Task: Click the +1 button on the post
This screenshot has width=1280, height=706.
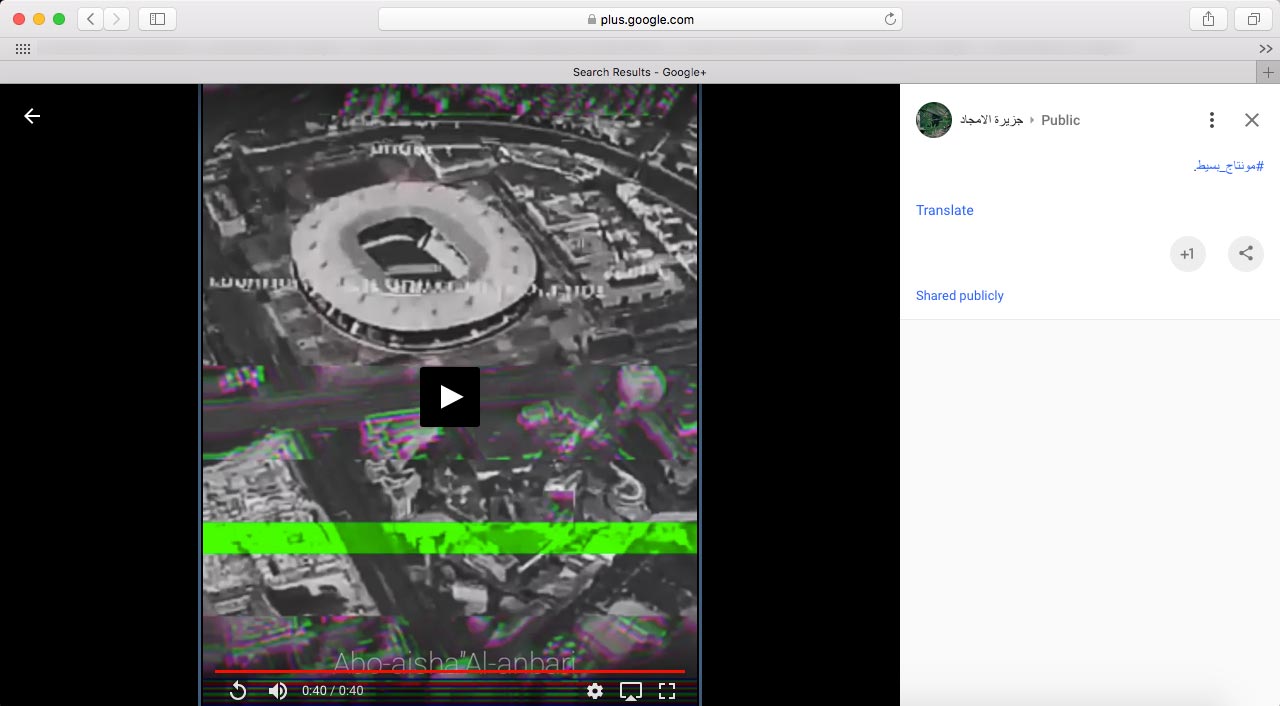Action: click(1187, 254)
